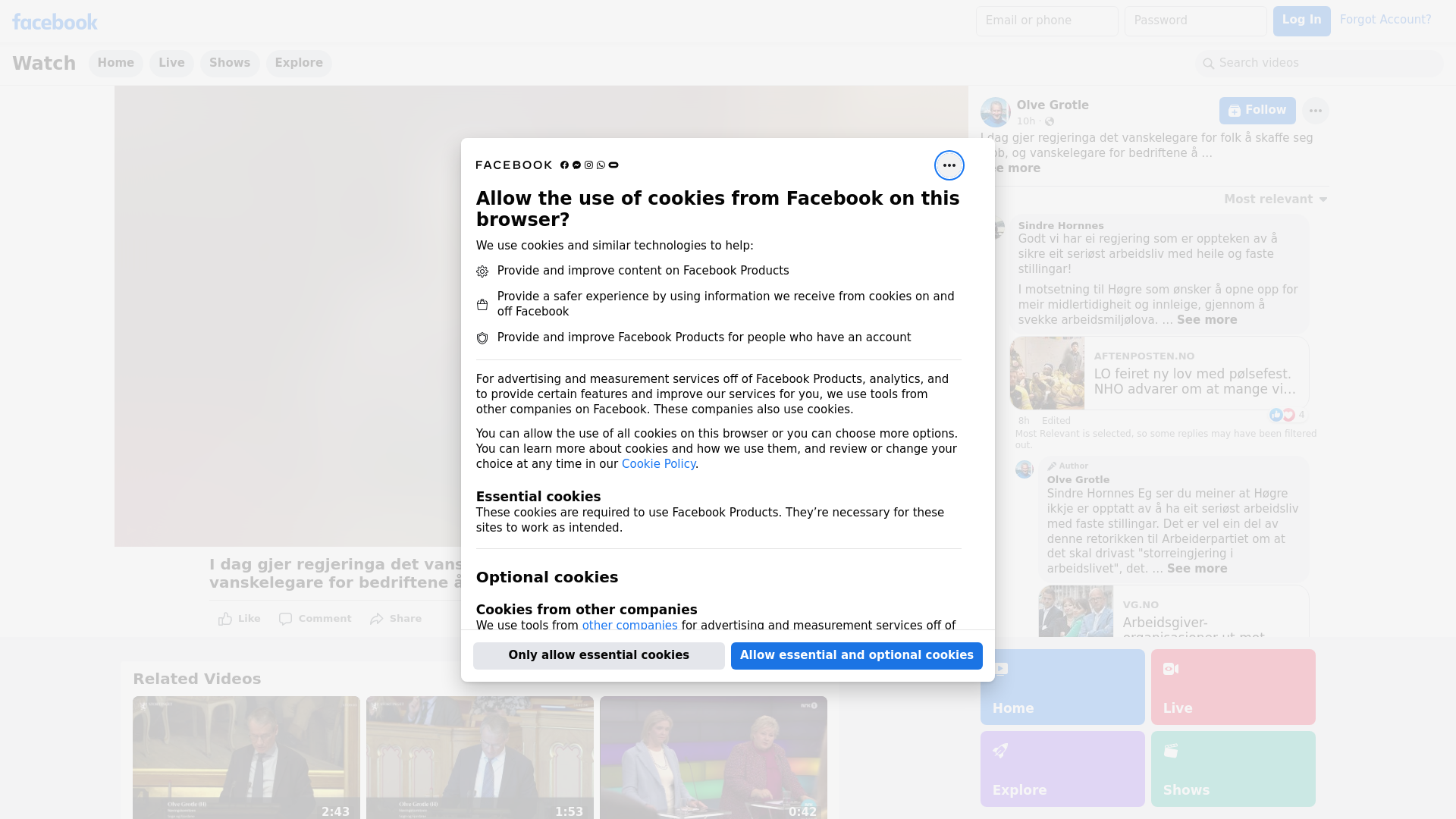Click the Live tile camera icon
This screenshot has width=1456, height=819.
click(1171, 669)
